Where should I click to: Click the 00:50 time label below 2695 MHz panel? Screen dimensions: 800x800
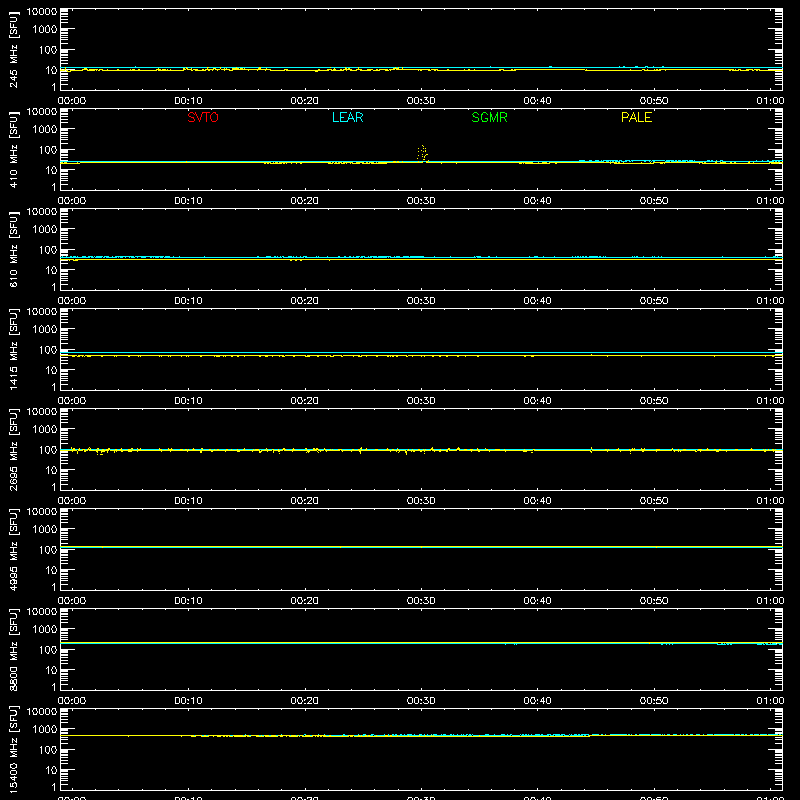[654, 501]
